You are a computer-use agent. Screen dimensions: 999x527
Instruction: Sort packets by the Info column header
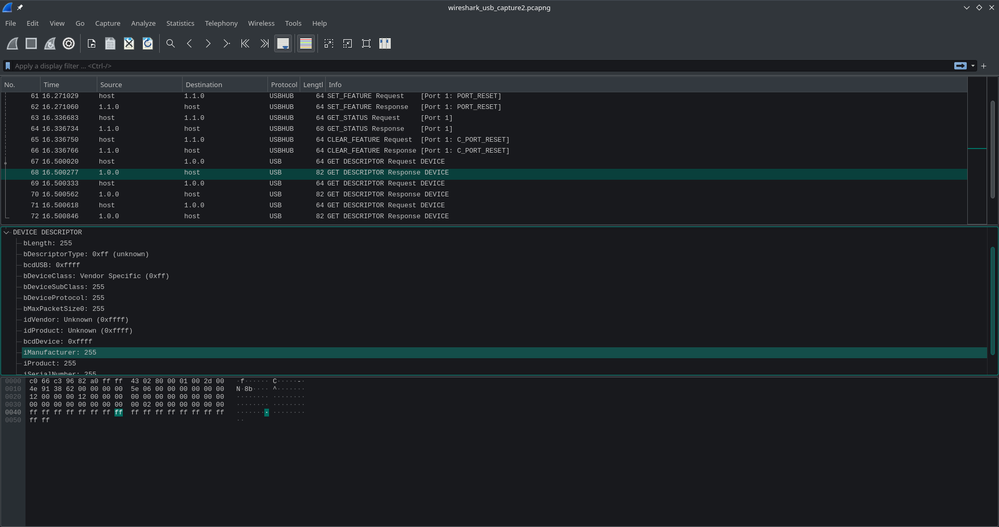(x=646, y=84)
